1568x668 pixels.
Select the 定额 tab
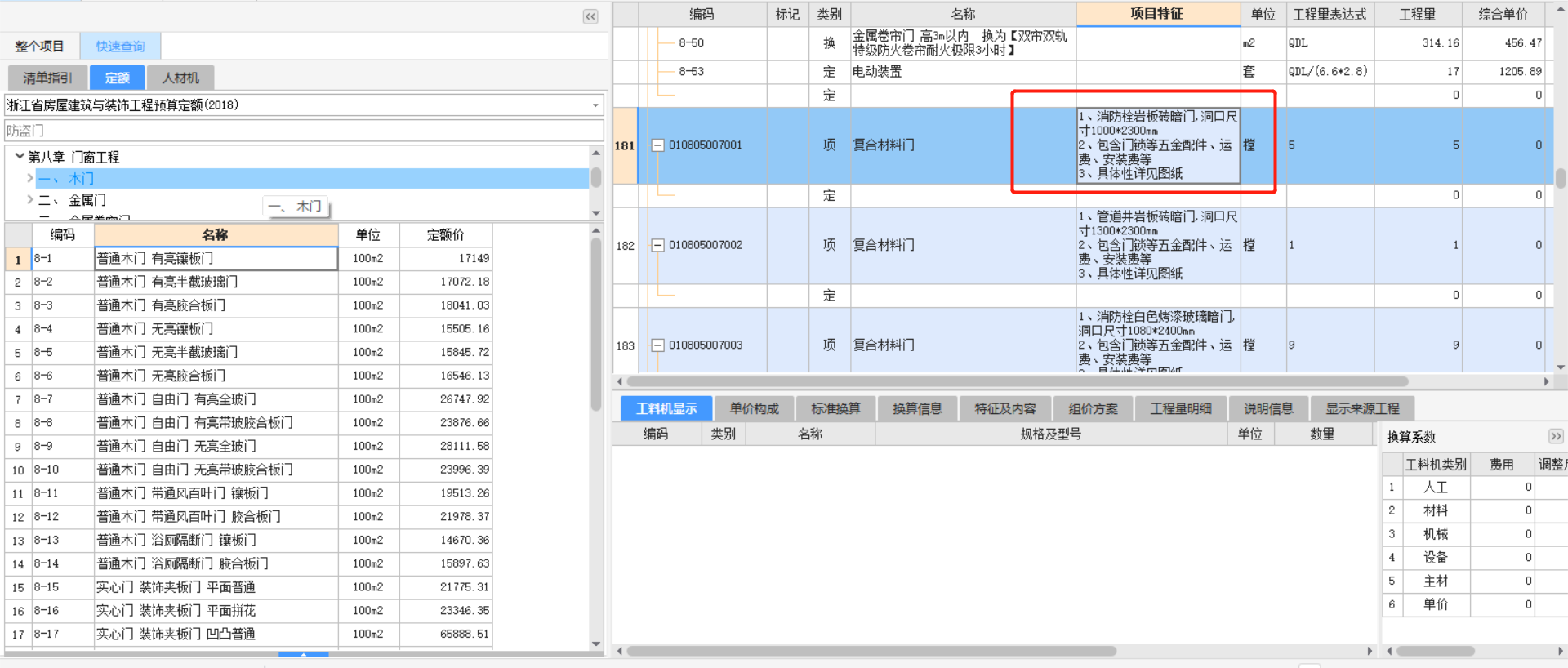pyautogui.click(x=117, y=78)
